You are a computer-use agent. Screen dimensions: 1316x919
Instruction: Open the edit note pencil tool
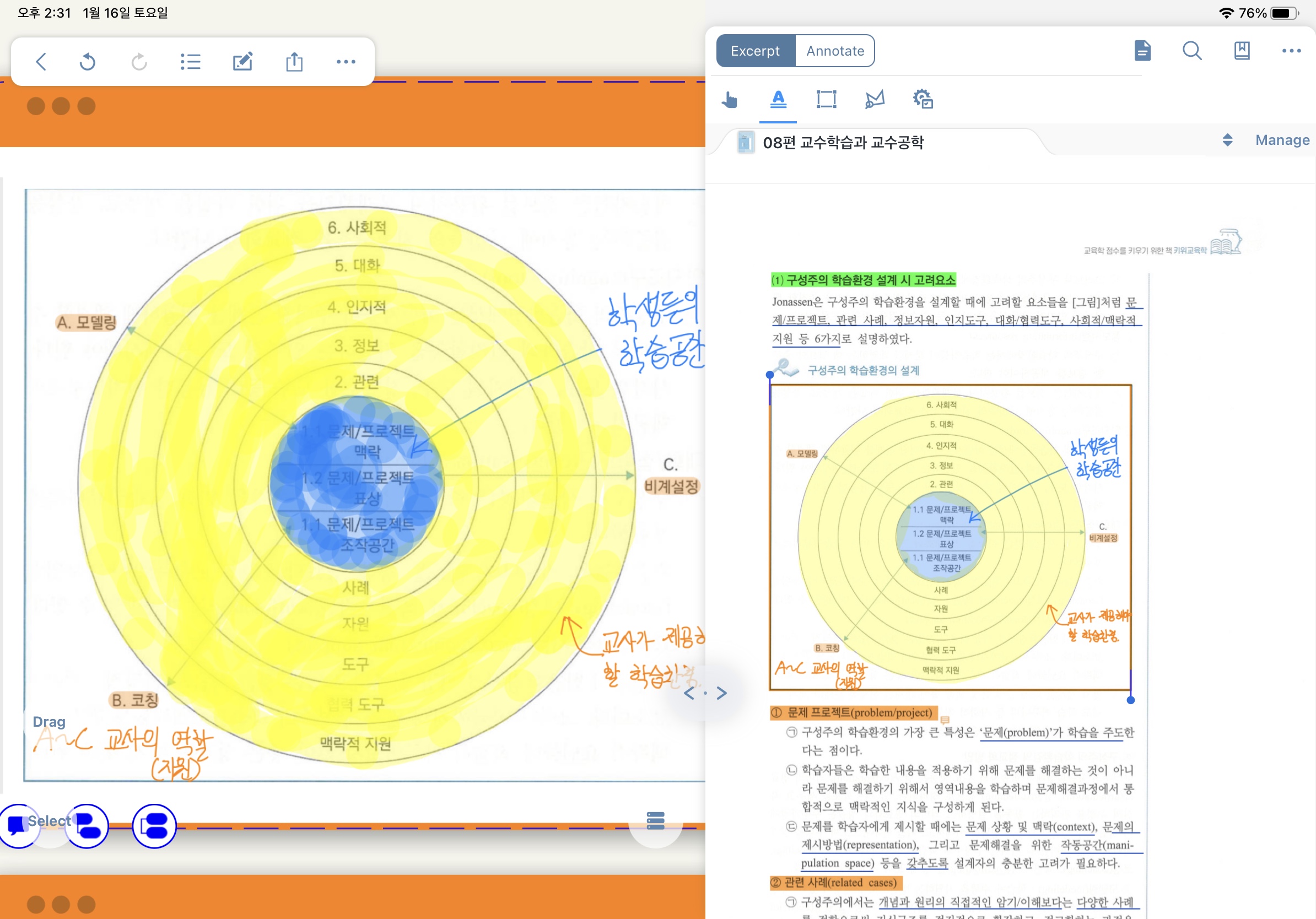[x=242, y=61]
